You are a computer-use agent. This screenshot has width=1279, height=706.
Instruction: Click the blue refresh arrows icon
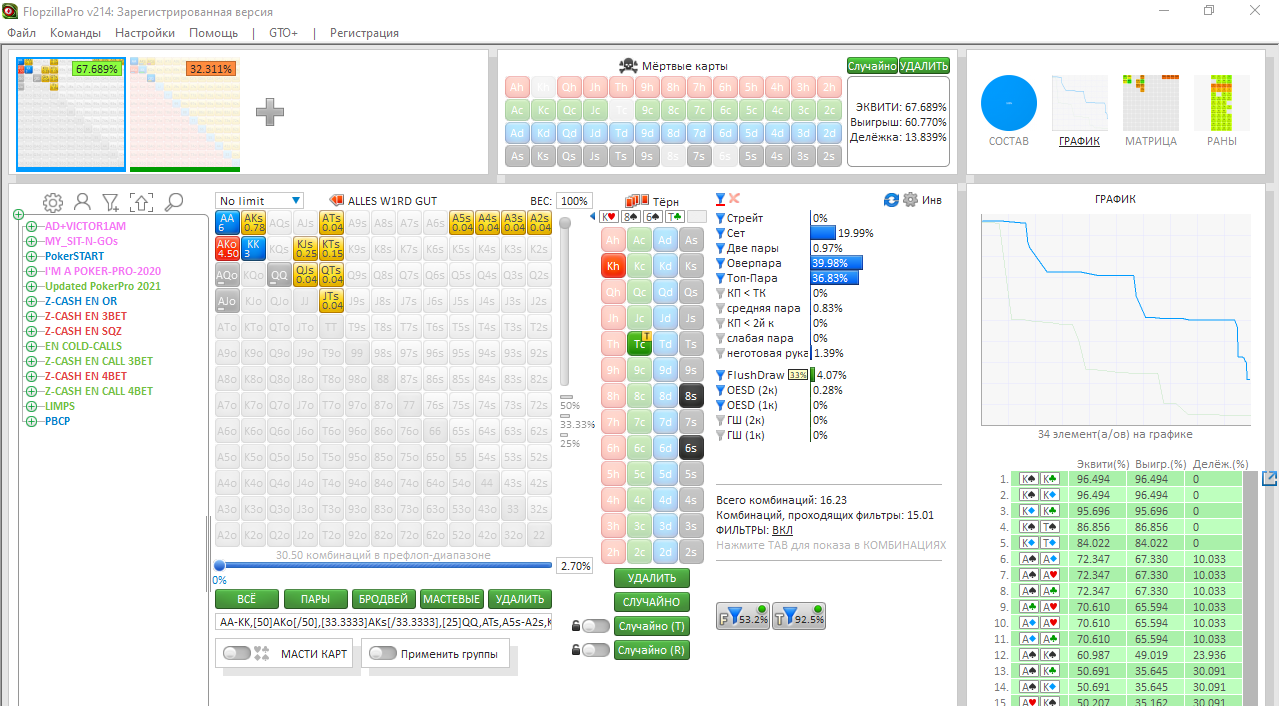891,199
